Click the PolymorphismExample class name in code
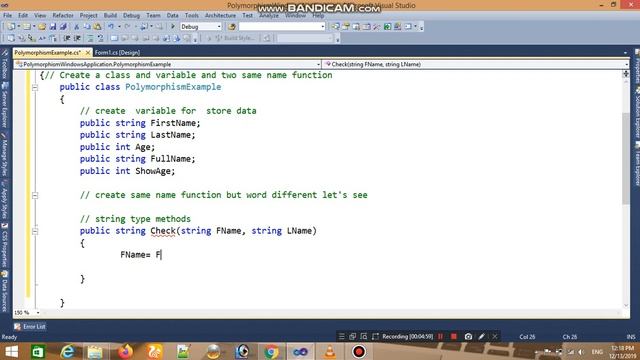Viewport: 640px width, 360px height. [173, 87]
